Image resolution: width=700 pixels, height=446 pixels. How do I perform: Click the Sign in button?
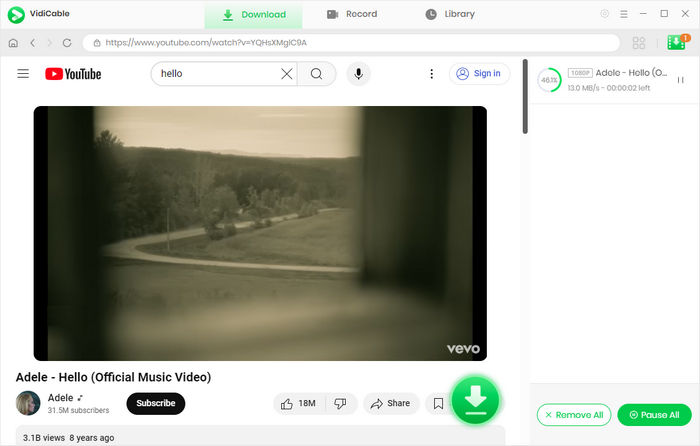(479, 74)
